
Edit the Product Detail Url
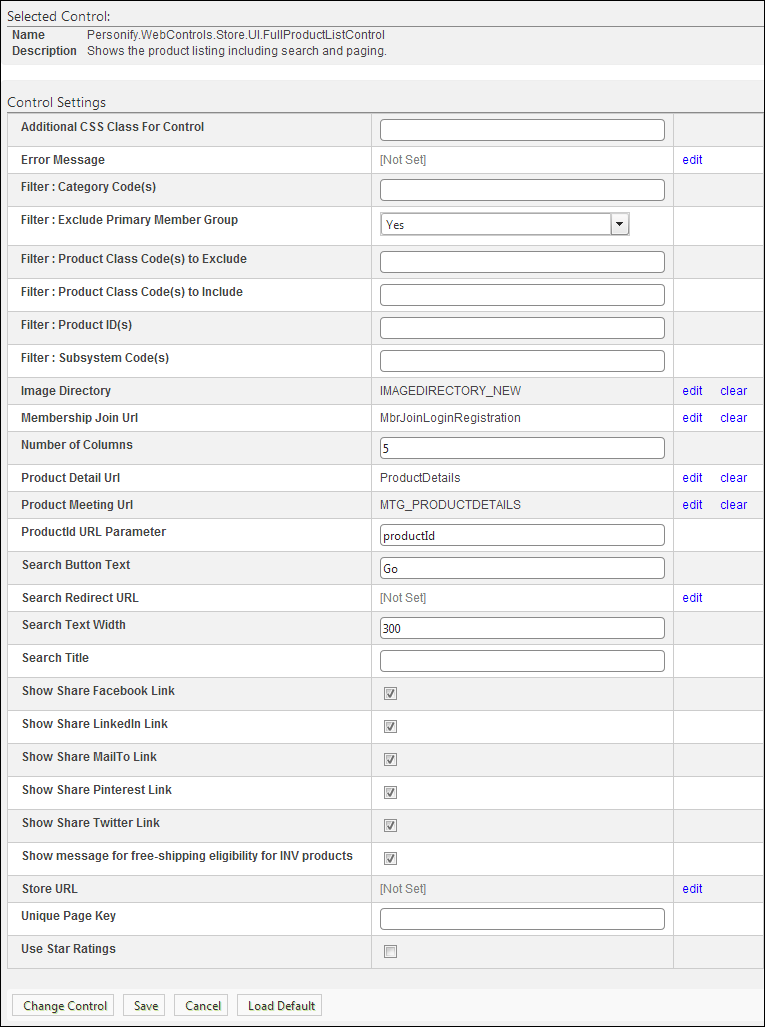pyautogui.click(x=692, y=477)
